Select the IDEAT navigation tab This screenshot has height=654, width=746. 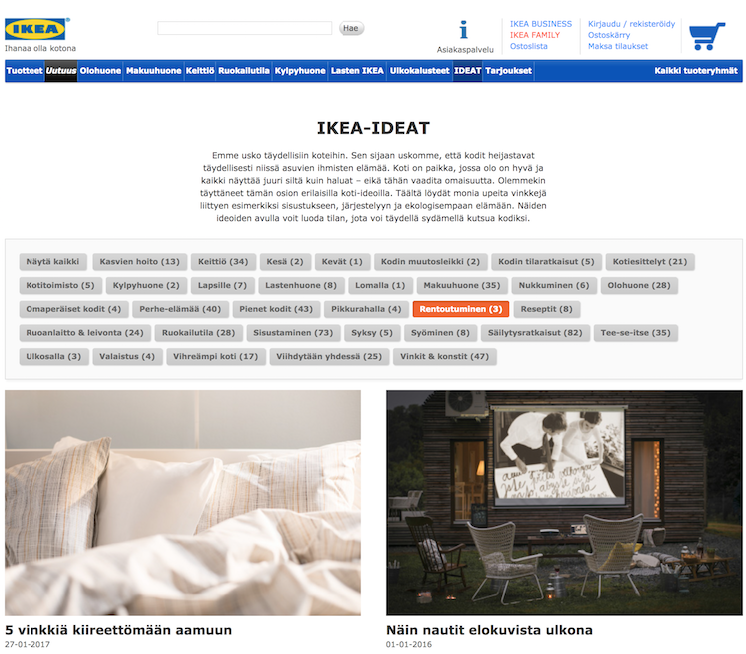(x=467, y=71)
